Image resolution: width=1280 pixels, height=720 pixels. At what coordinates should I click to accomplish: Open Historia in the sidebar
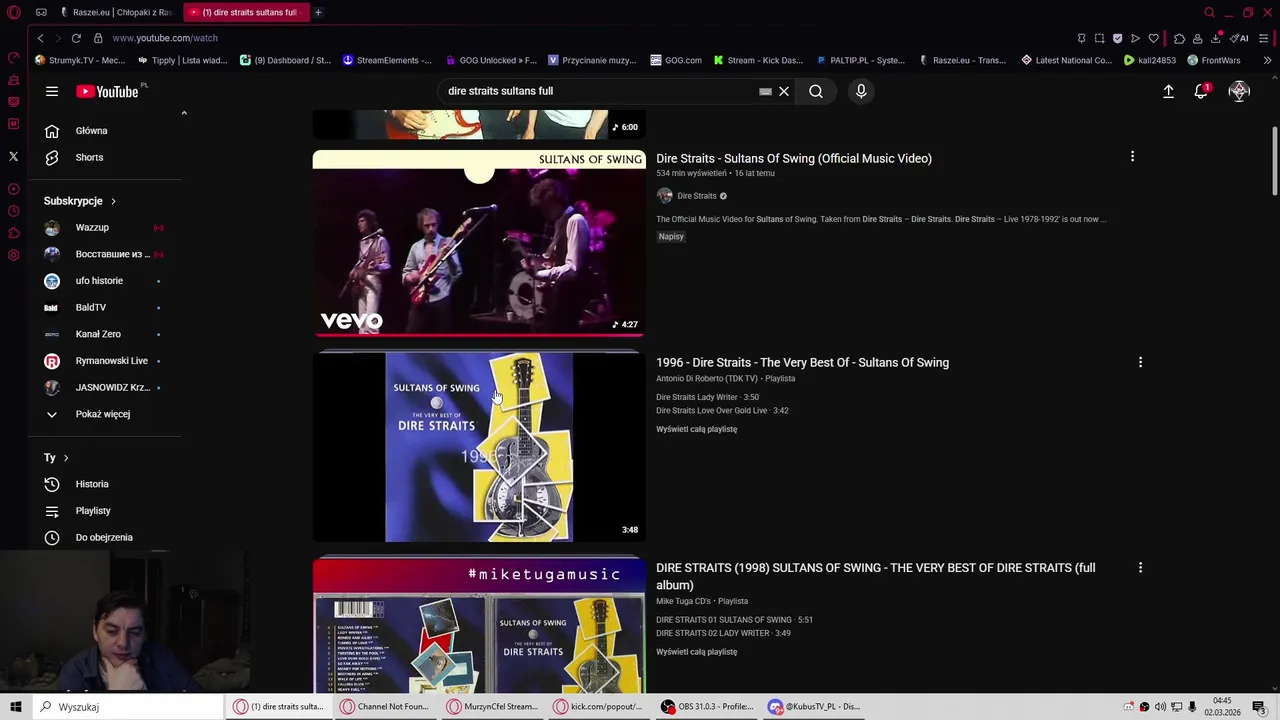click(x=92, y=484)
